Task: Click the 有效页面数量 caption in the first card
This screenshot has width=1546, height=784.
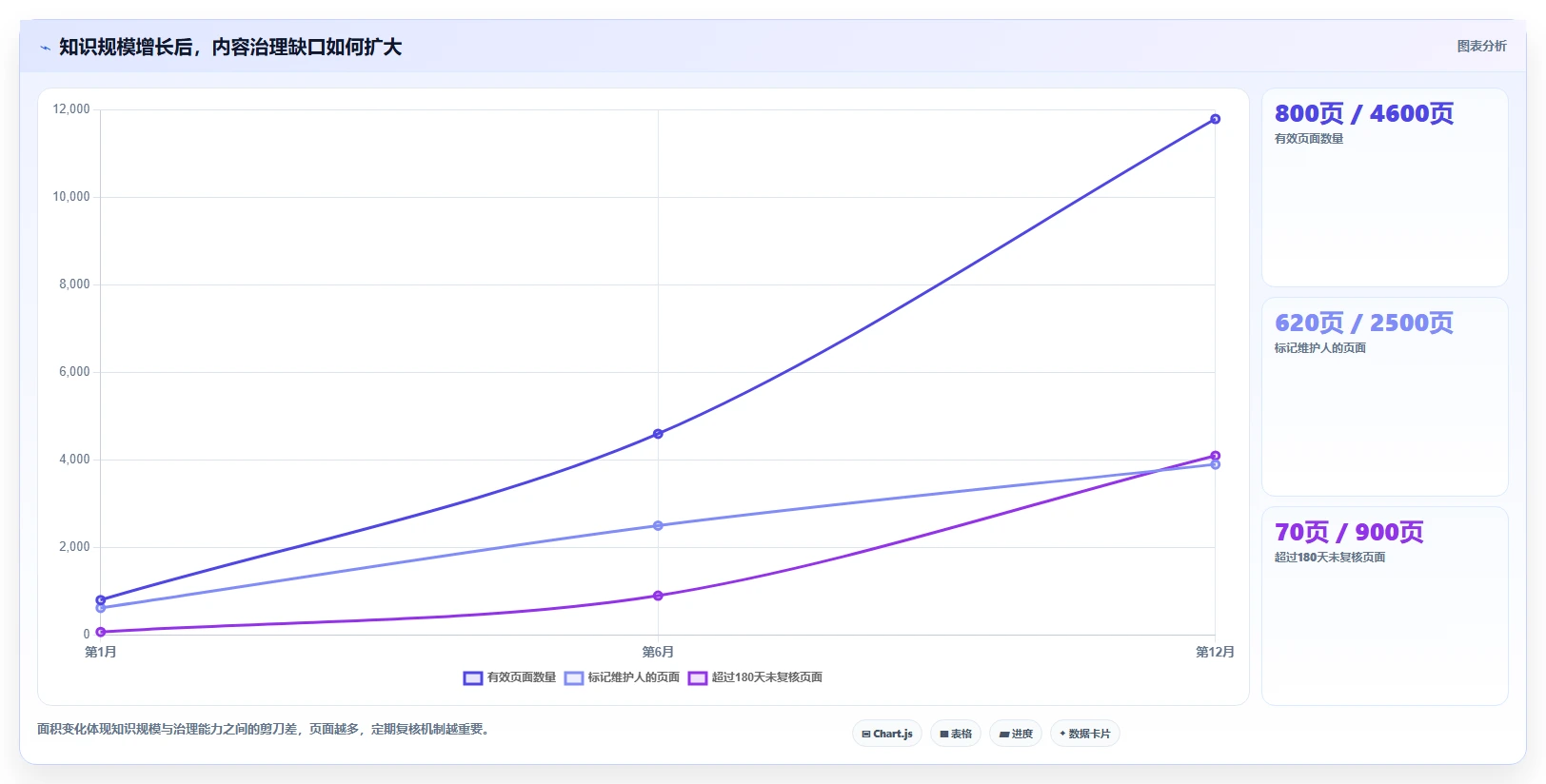Action: pos(1309,139)
